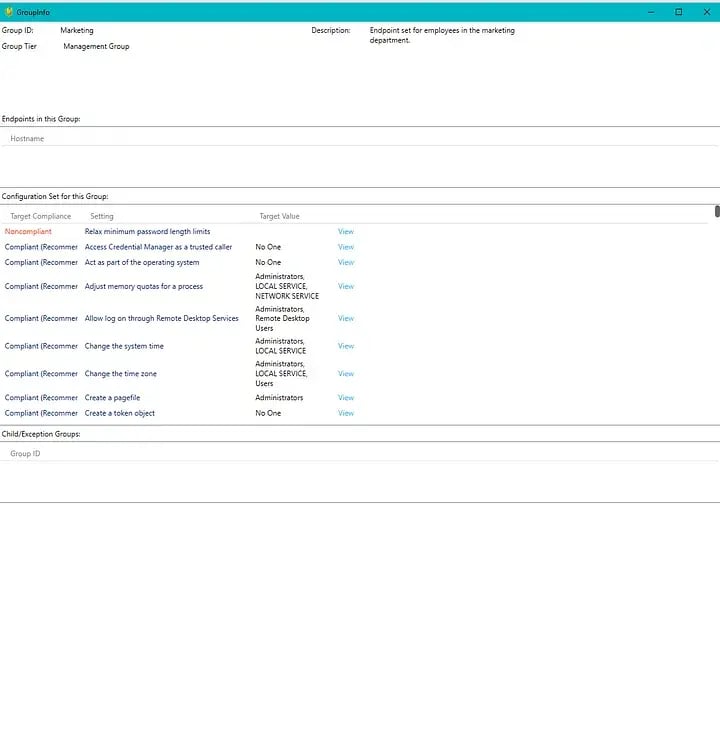Click the Group ID column header in Child Groups

click(25, 454)
